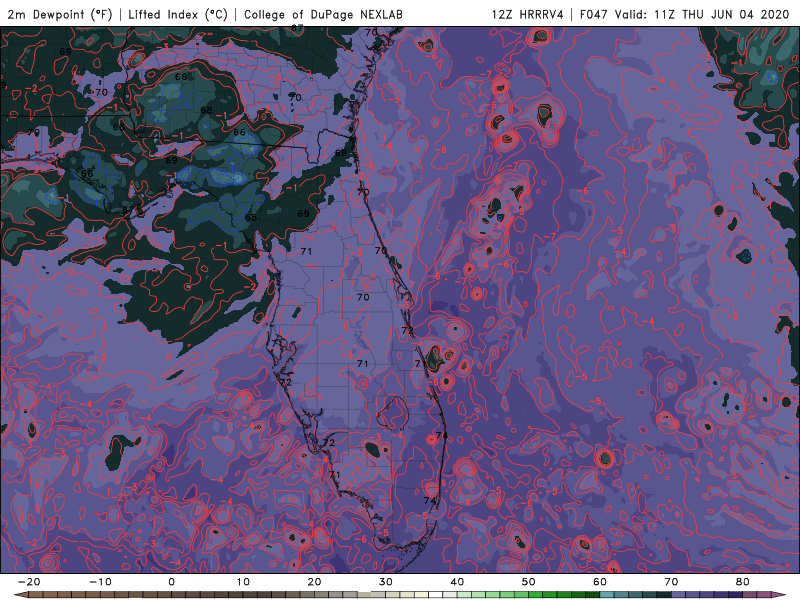Select the "College of DuPage NEXLAB" text
Image resolution: width=800 pixels, height=600 pixels.
click(x=323, y=14)
